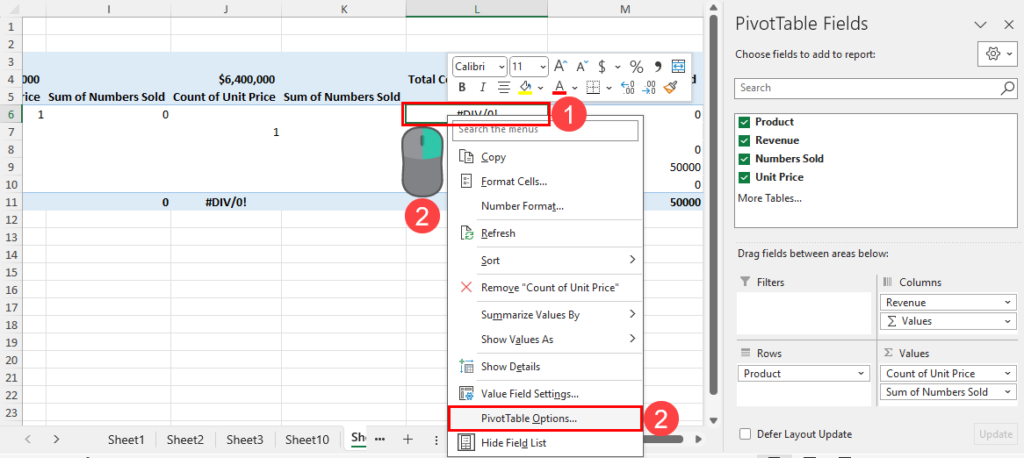
Task: Apply the bottom border icon
Action: click(593, 87)
